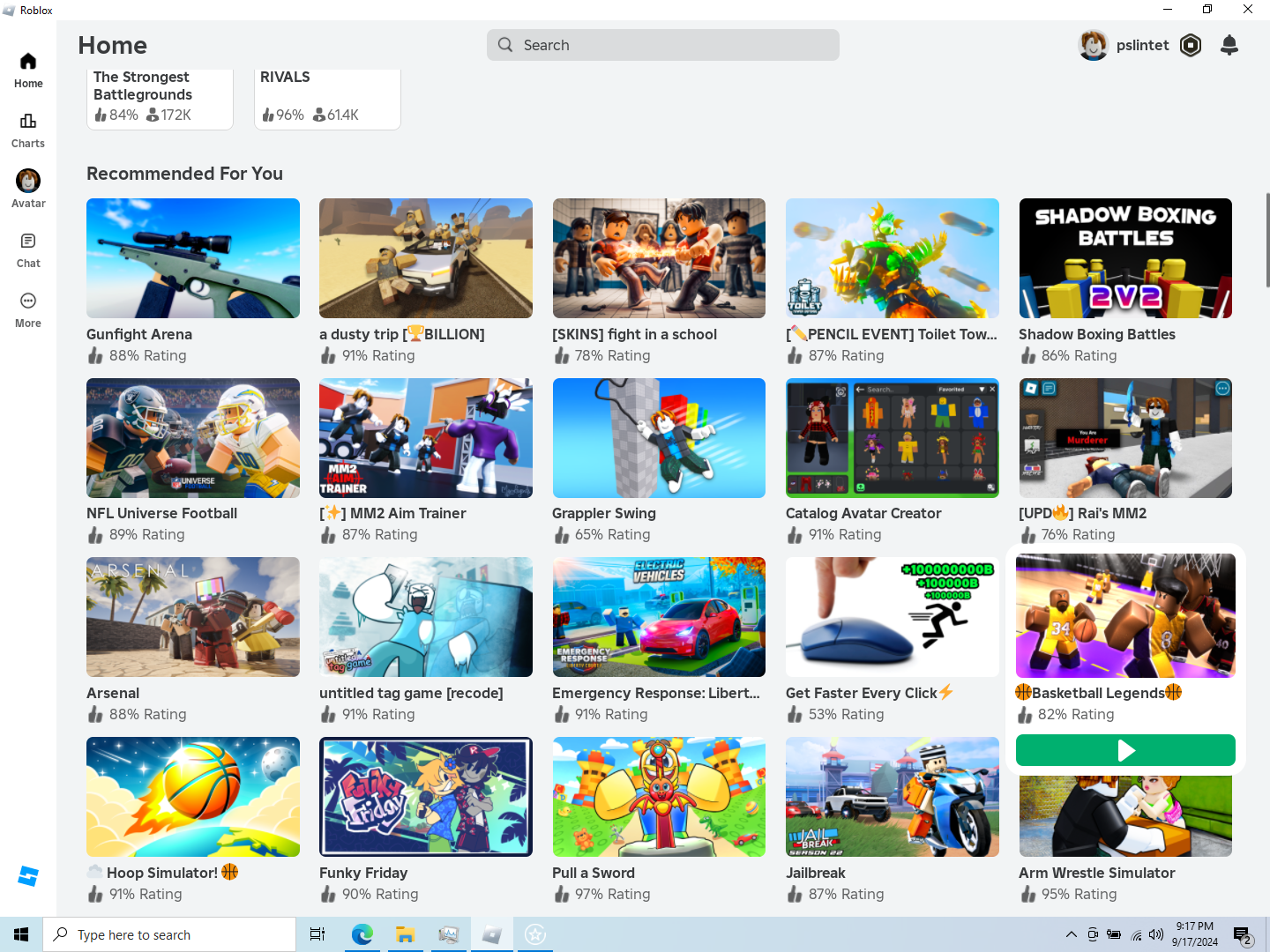Open the Emergency Response Liberty thumbnail
Screen dimensions: 1270x952
tap(659, 617)
